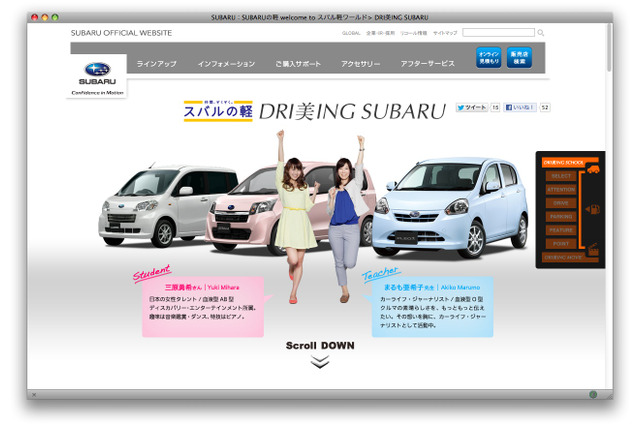The width and height of the screenshot is (640, 426).
Task: Click the Facebook like count showing 52
Action: [x=545, y=107]
